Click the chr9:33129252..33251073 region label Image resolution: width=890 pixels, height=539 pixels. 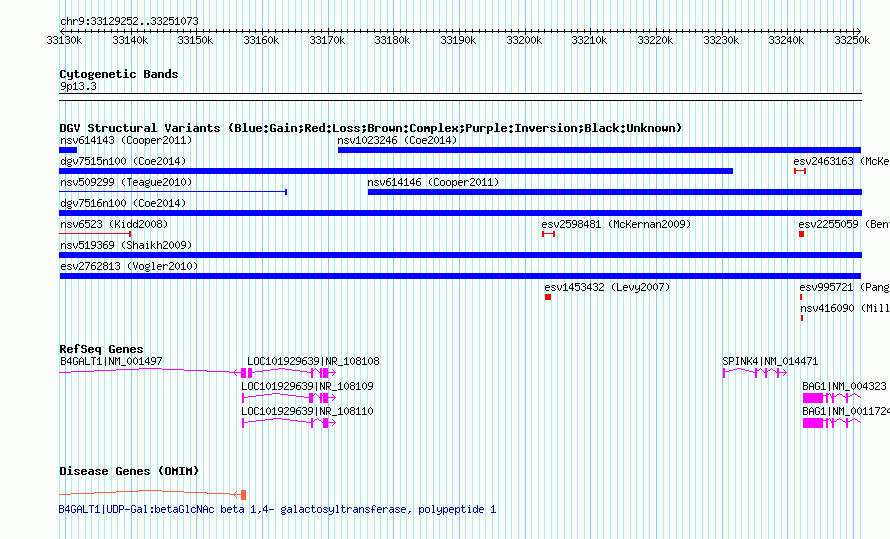coord(129,21)
